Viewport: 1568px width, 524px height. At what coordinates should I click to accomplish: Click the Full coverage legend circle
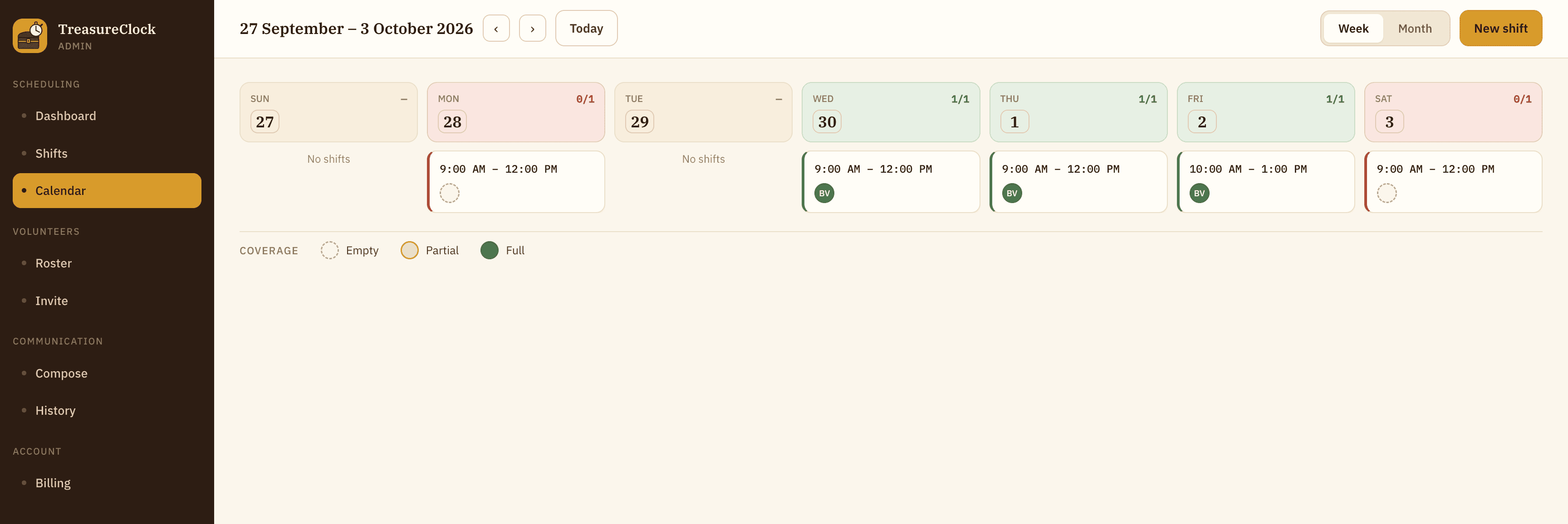point(490,251)
